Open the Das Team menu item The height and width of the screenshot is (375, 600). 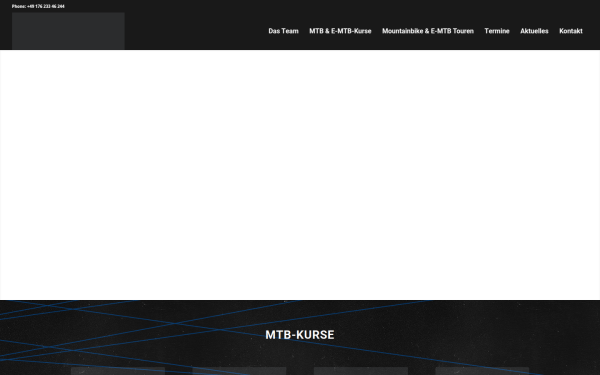283,31
